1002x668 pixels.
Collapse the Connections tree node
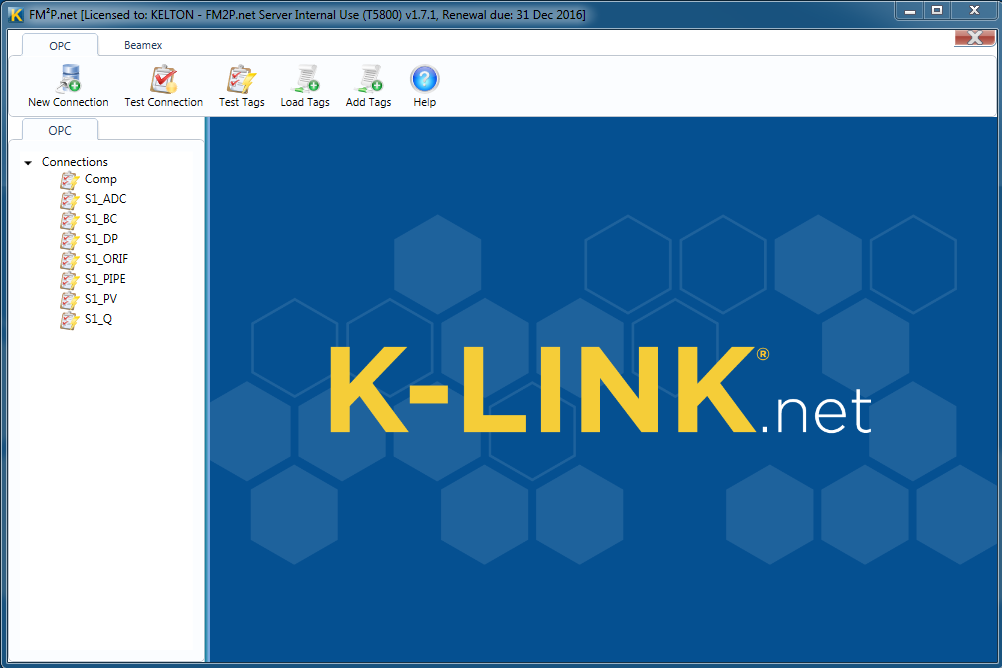[28, 162]
